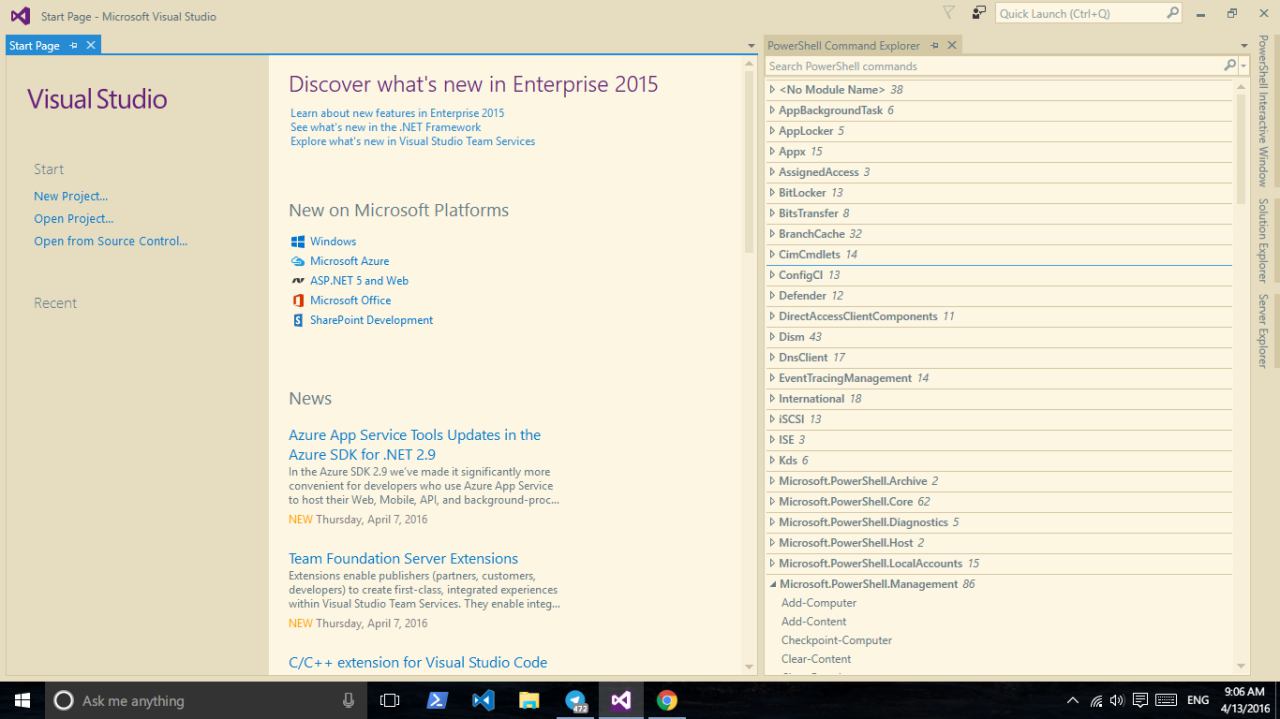Open the taskbar clock and date
Screen dimensions: 1280x719
coord(1244,700)
